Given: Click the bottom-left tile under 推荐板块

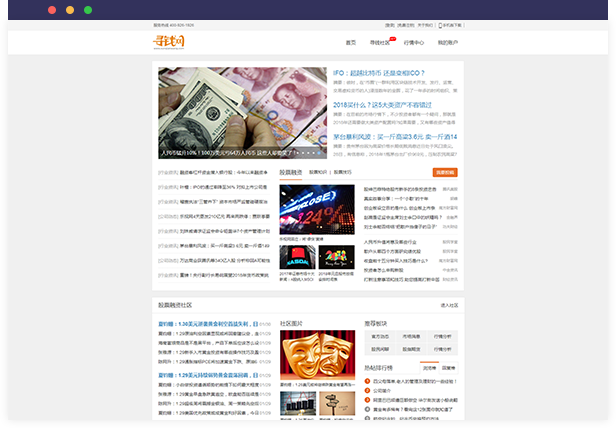Looking at the screenshot, I should tap(380, 349).
